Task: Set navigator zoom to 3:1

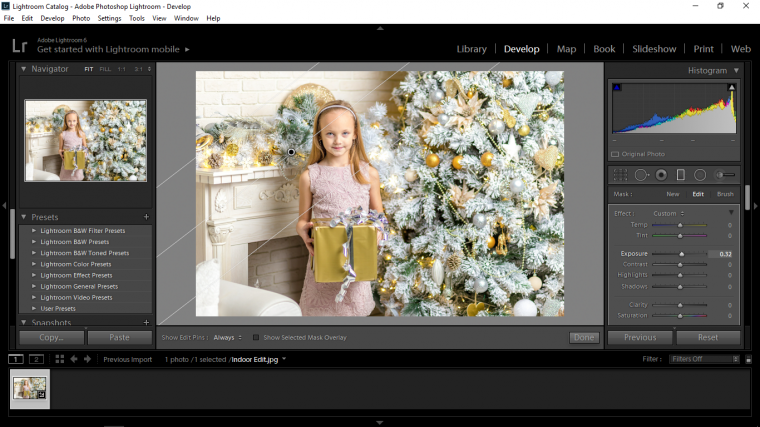Action: (x=139, y=69)
